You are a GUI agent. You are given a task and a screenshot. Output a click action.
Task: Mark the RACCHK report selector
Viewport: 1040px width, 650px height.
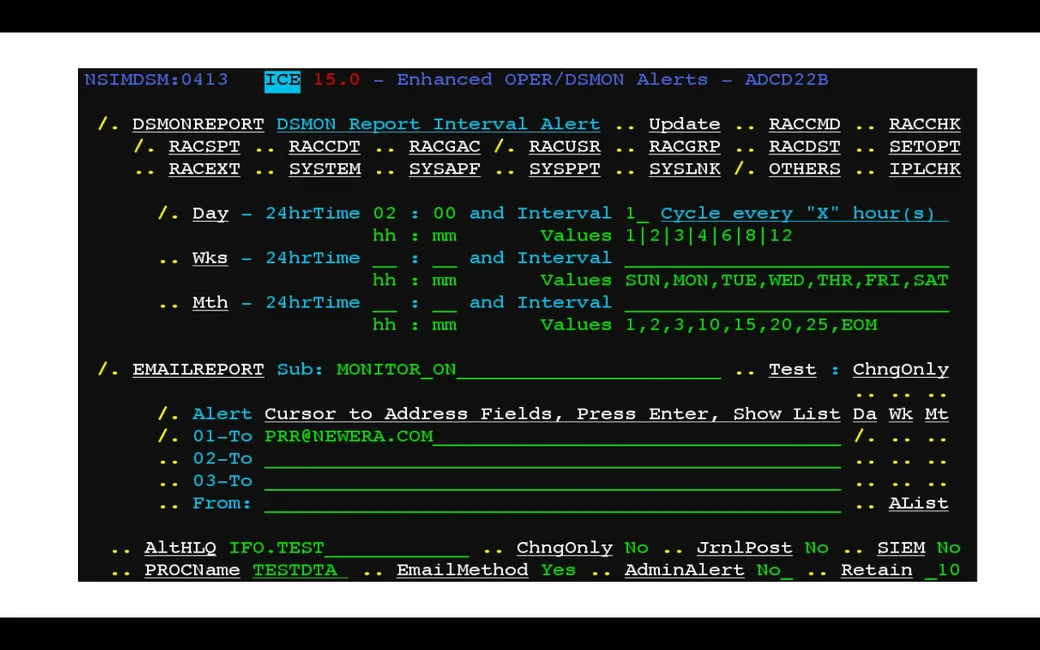pos(864,125)
